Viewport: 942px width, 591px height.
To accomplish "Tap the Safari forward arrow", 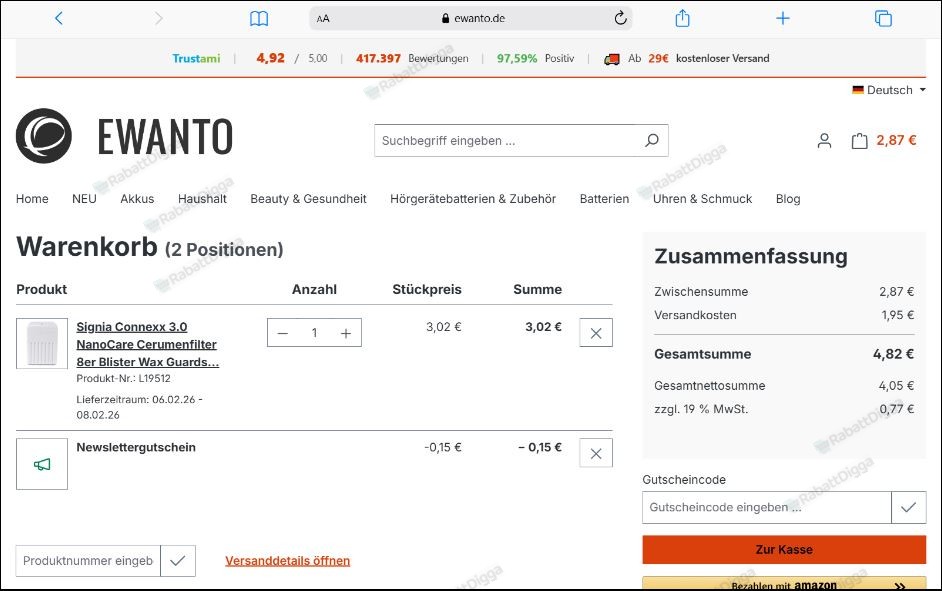I will [159, 18].
